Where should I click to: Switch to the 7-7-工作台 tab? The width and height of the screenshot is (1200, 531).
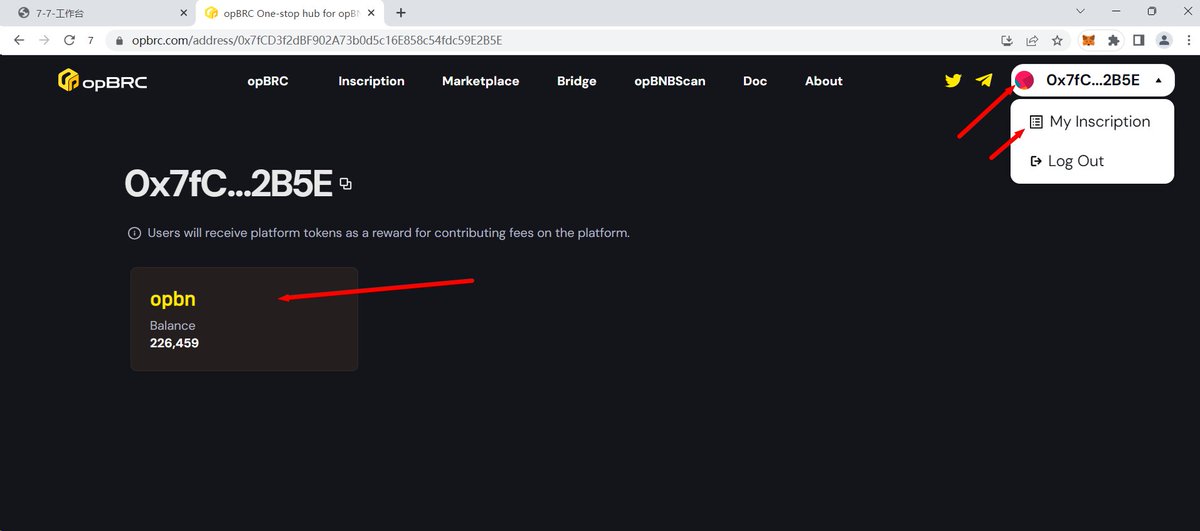click(100, 13)
